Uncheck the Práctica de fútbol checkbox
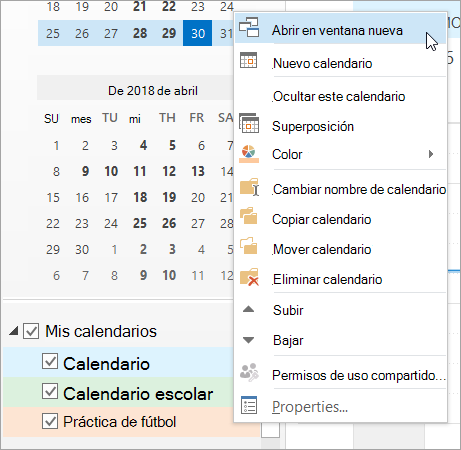The image size is (461, 450). point(50,421)
